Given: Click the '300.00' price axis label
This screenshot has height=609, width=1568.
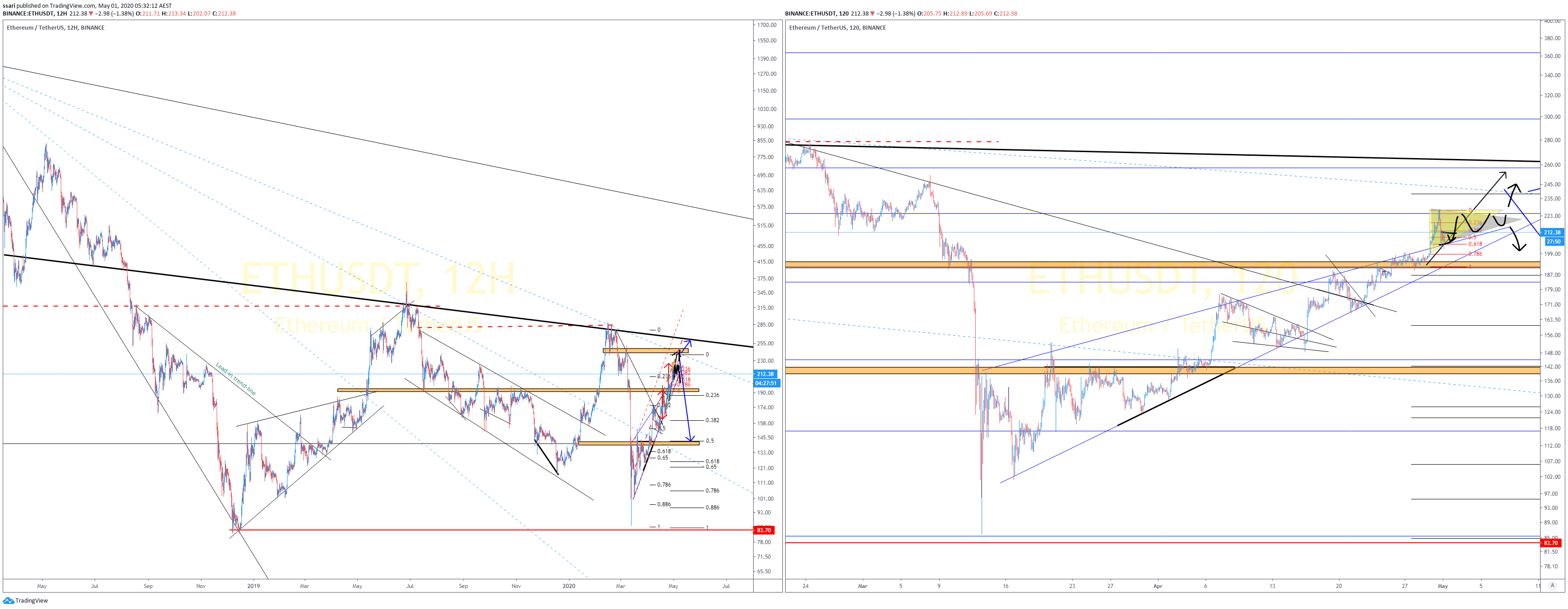Looking at the screenshot, I should pos(1552,117).
